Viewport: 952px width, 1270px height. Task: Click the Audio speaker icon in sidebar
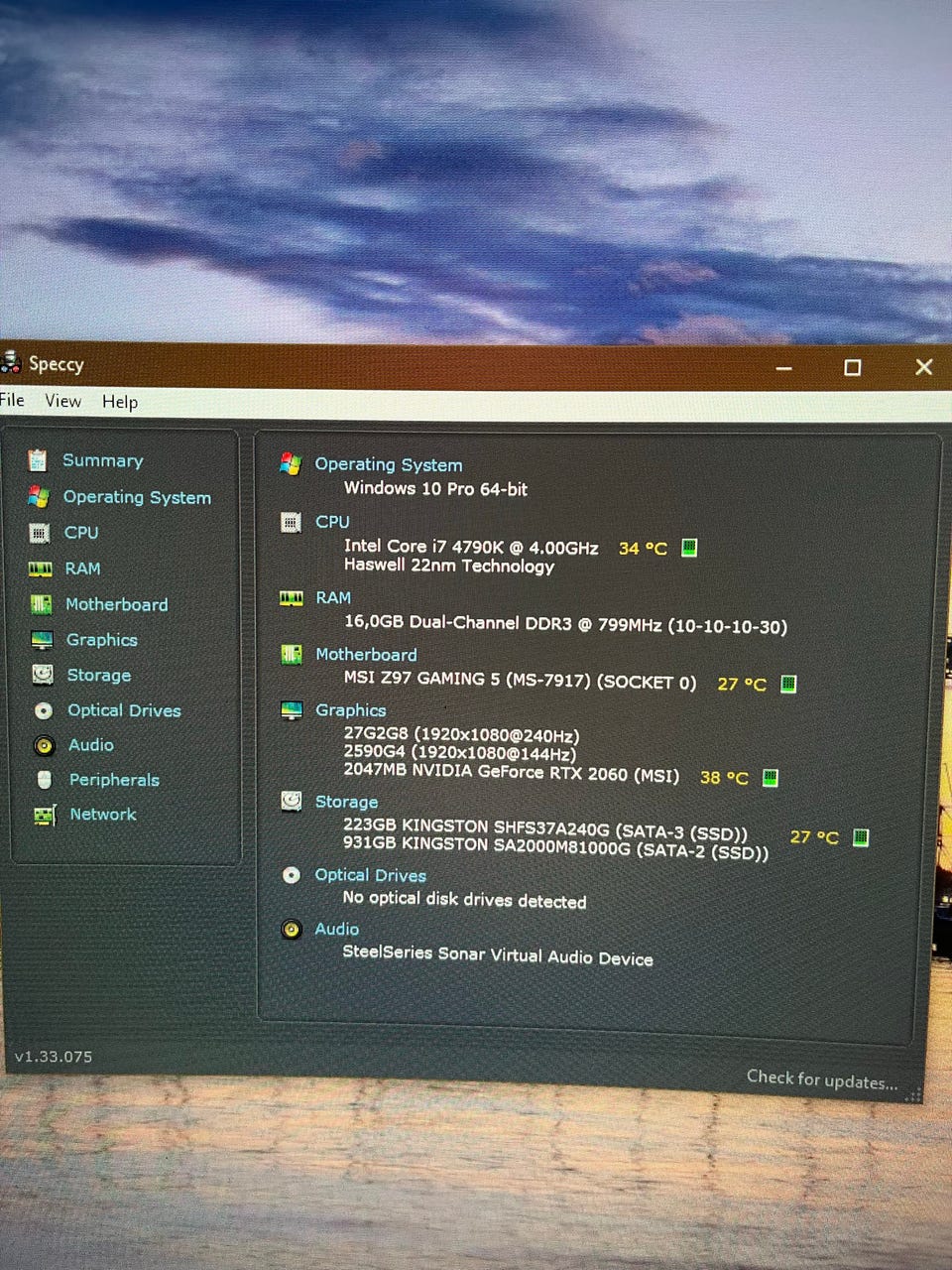44,745
